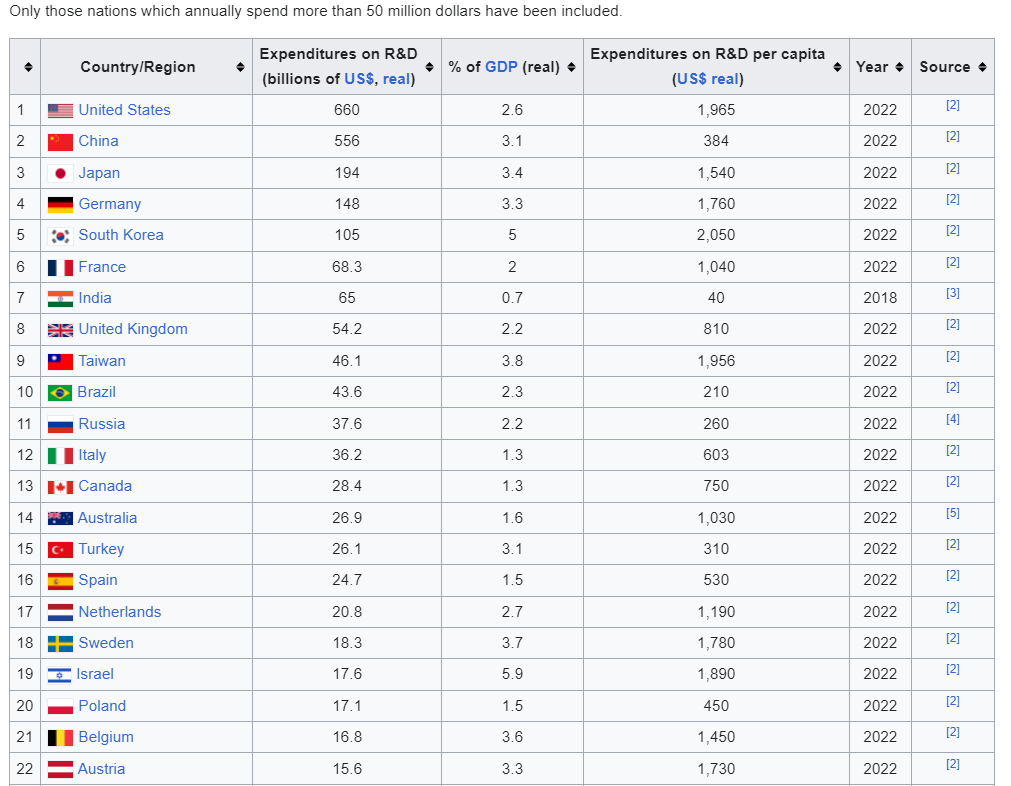Screen dimensions: 1011x786
Task: Open citation [4] for Russia row
Action: point(952,419)
